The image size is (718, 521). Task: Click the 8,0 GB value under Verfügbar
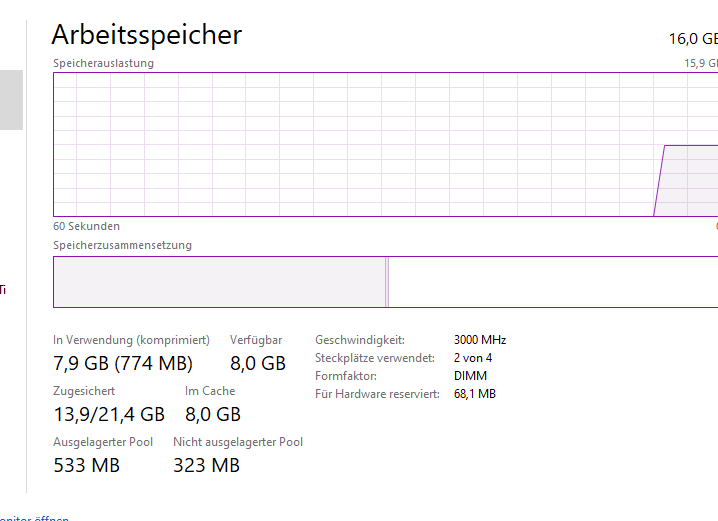pyautogui.click(x=258, y=363)
